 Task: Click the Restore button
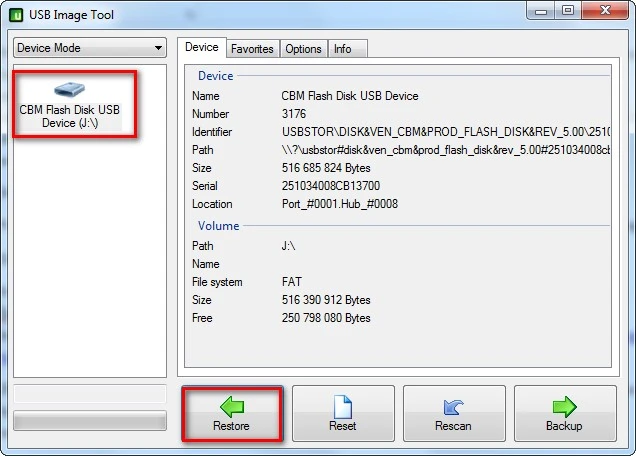232,413
